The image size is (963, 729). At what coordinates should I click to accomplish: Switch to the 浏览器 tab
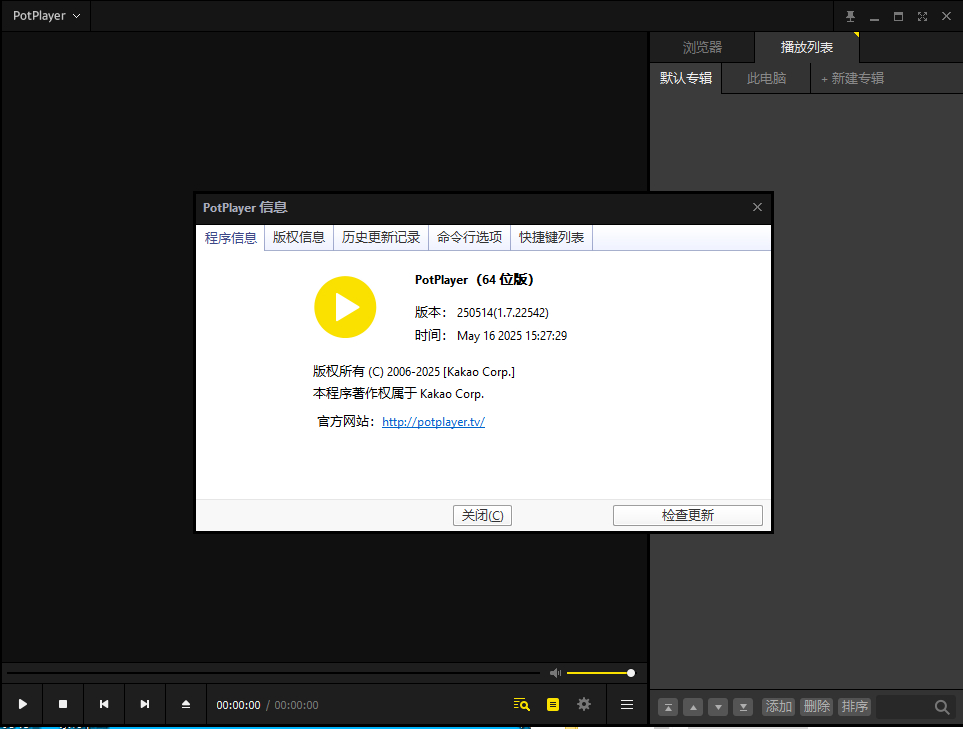point(702,47)
